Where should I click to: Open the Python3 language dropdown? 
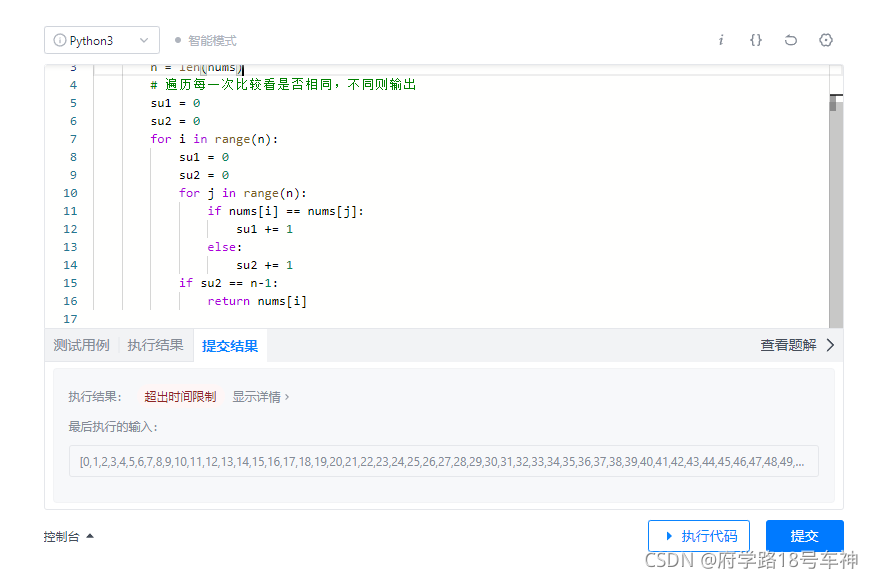[x=102, y=40]
